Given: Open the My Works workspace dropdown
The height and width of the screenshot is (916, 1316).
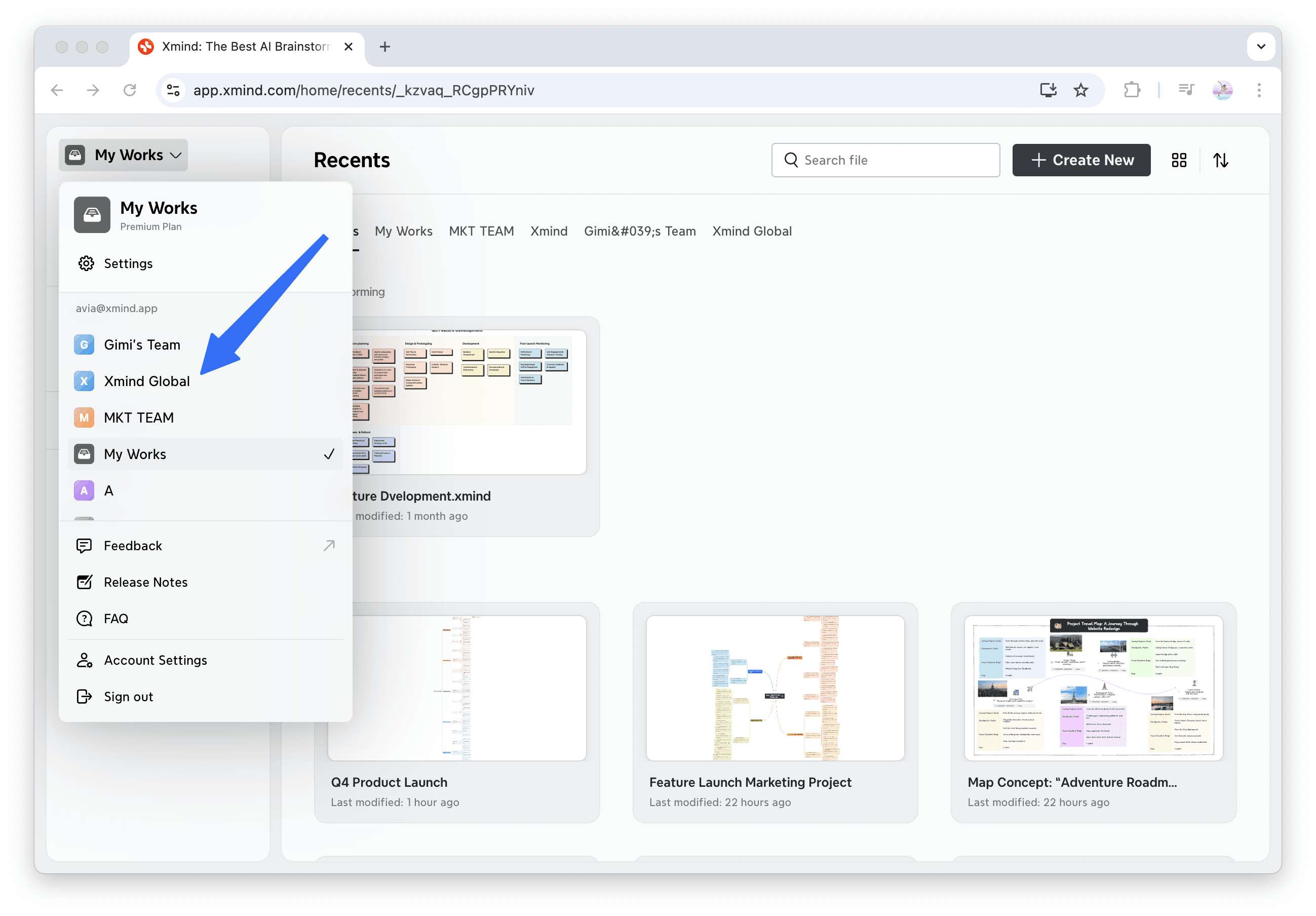Looking at the screenshot, I should 123,154.
